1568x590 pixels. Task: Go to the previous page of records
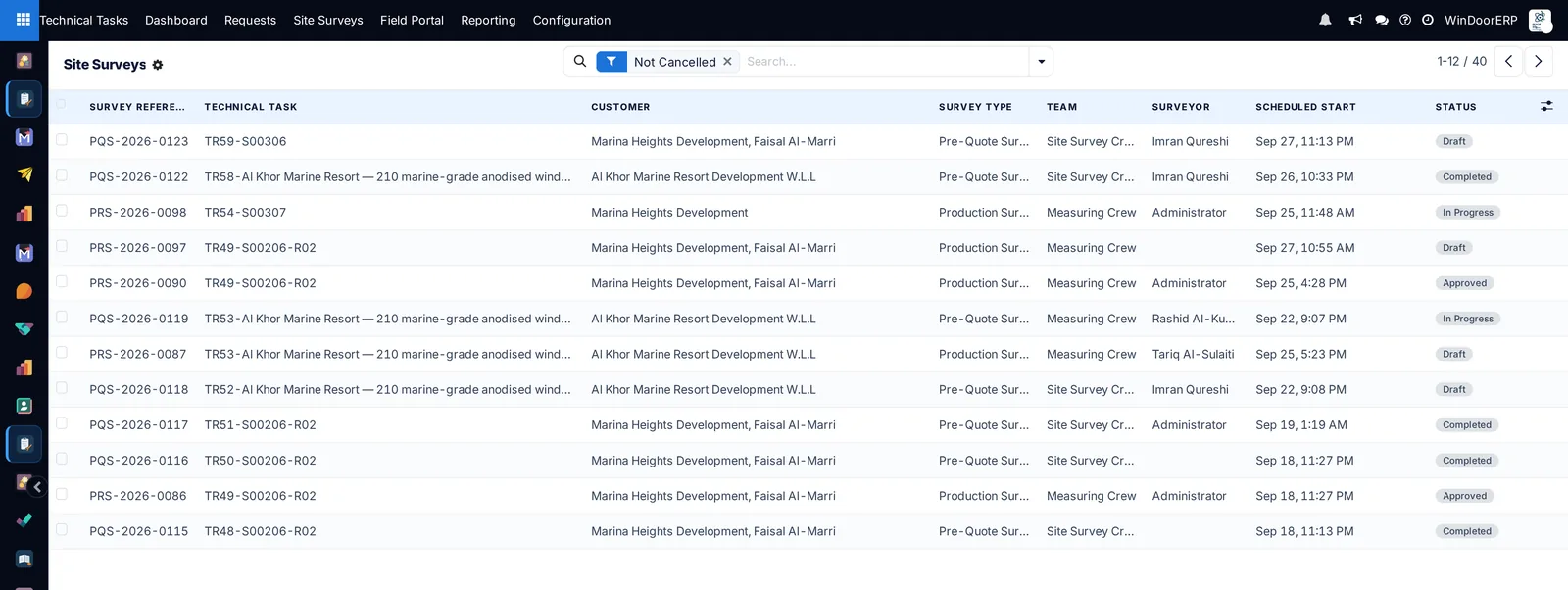click(x=1509, y=61)
